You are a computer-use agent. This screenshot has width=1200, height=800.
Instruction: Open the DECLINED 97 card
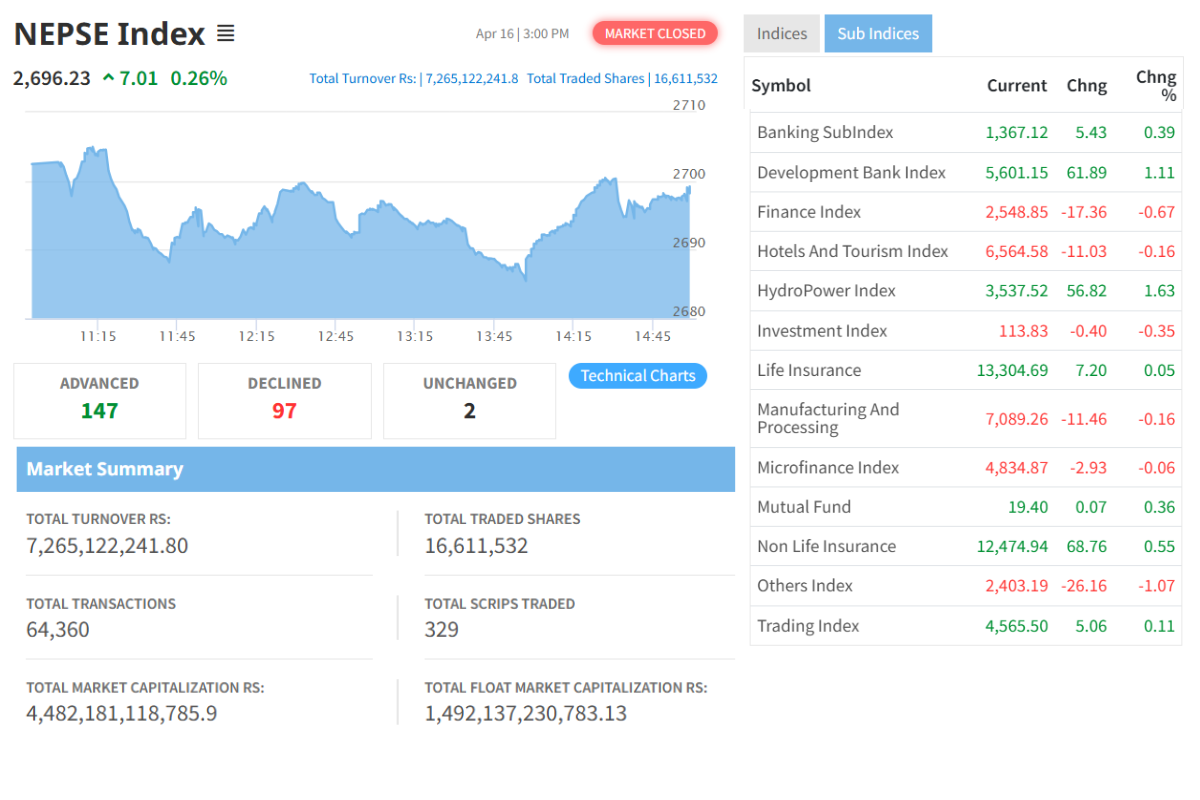pos(285,401)
